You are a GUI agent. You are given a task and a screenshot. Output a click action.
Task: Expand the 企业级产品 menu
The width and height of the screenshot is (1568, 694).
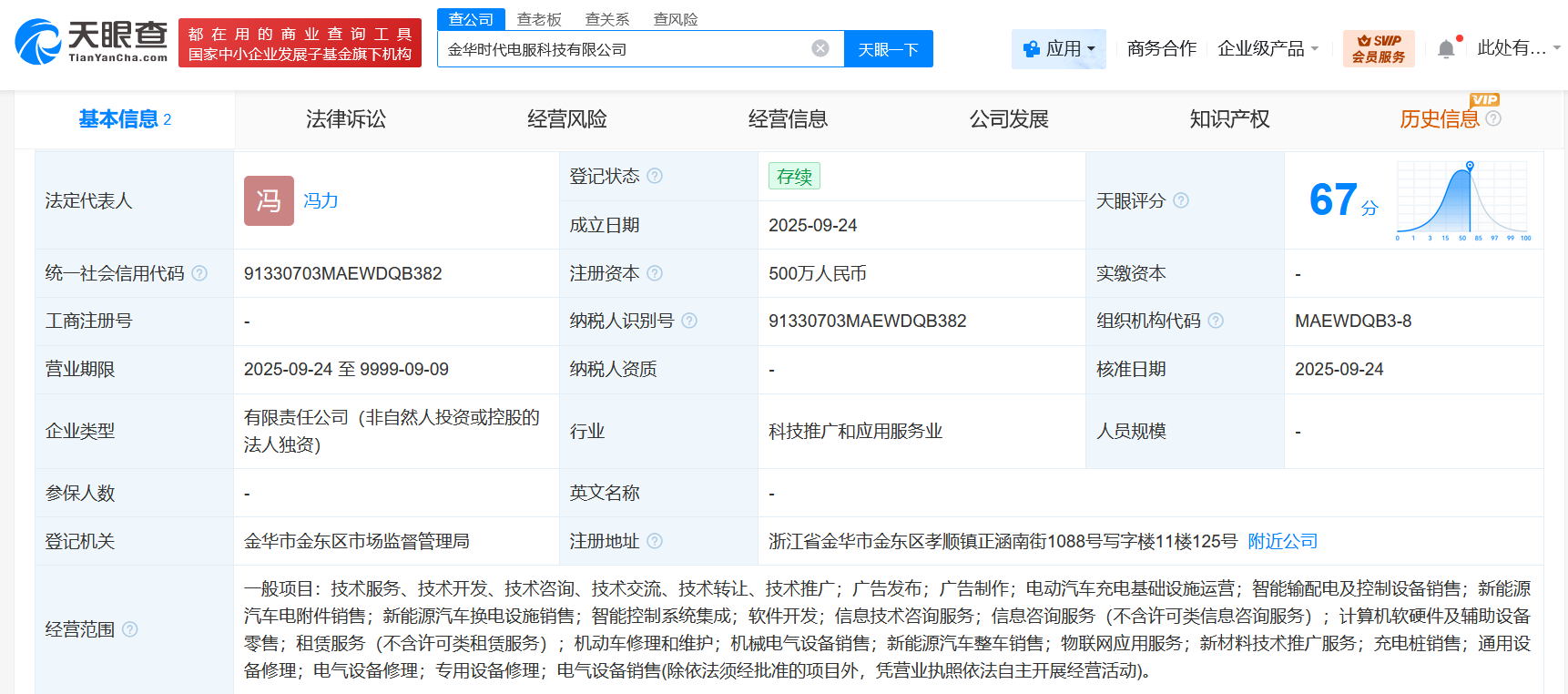point(1268,49)
